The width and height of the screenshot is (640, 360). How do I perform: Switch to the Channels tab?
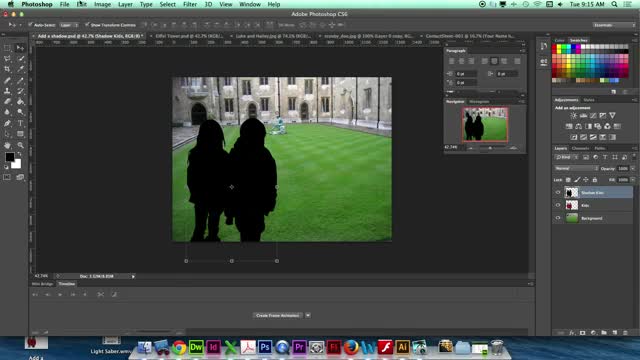pos(580,148)
